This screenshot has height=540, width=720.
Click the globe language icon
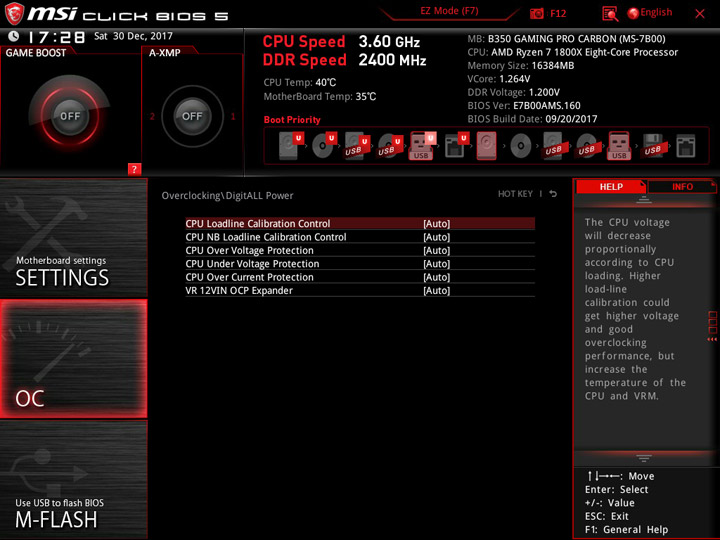[633, 13]
